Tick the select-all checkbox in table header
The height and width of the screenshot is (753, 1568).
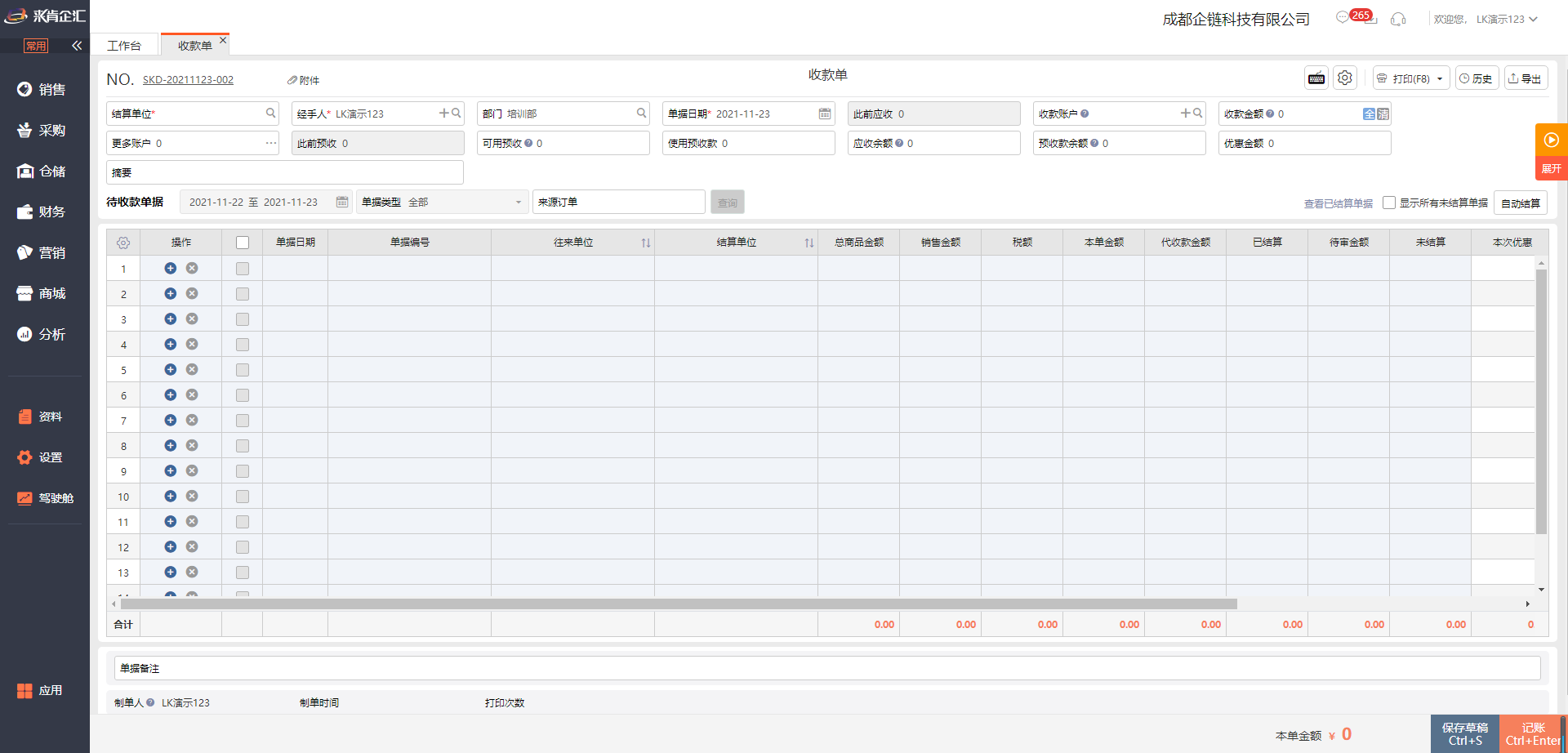243,243
